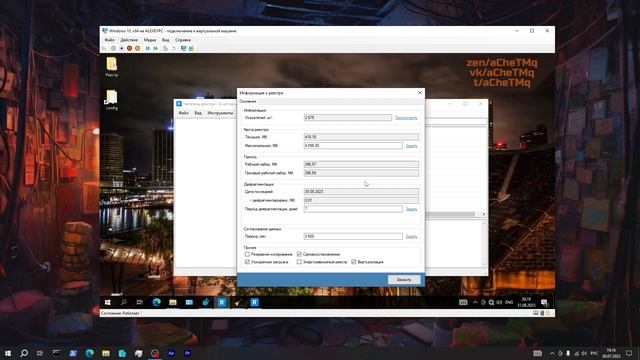The width and height of the screenshot is (640, 360).
Task: Click the Закрыть button in dialog
Action: (404, 280)
